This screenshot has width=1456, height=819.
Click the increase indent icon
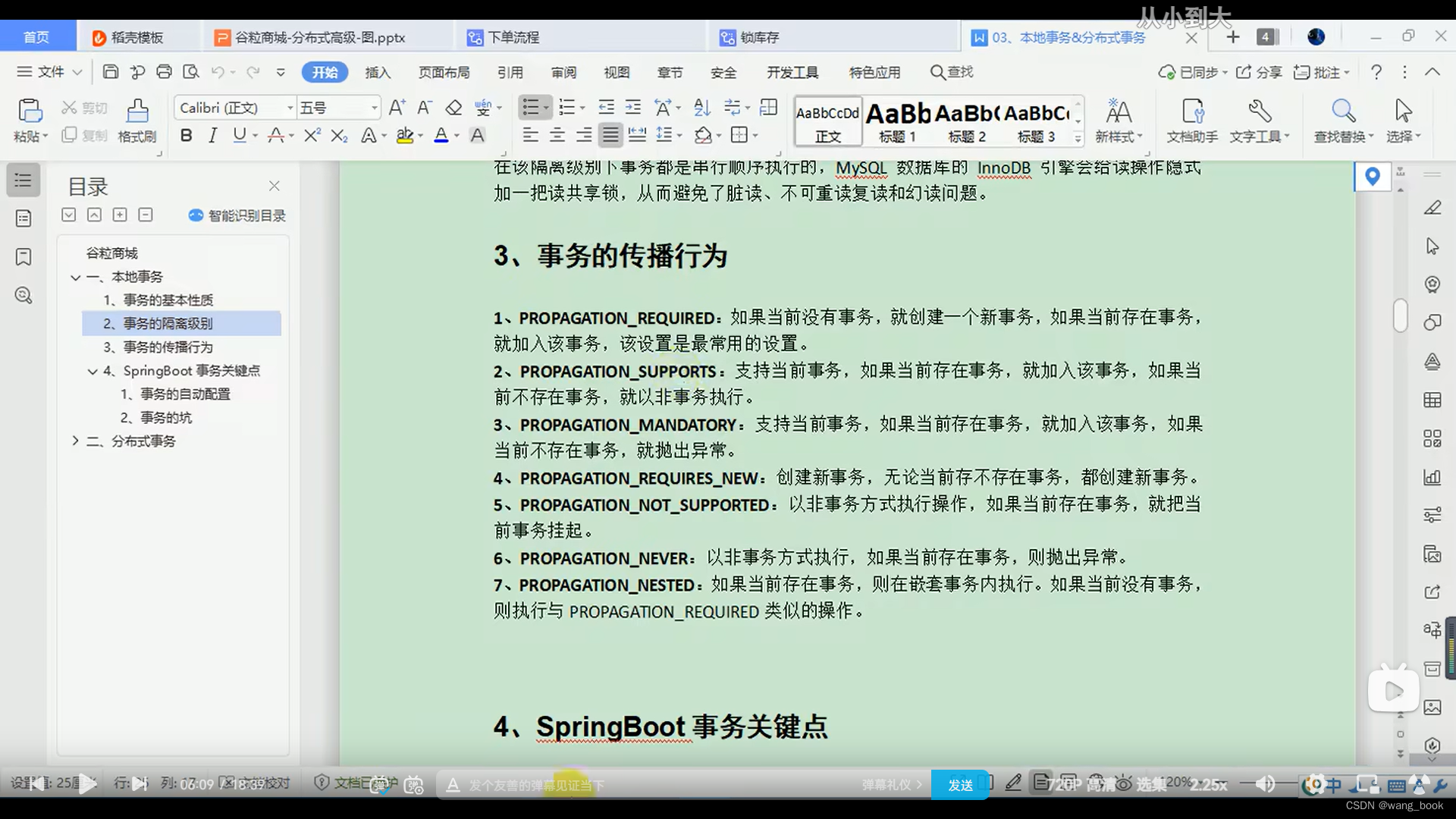(633, 108)
